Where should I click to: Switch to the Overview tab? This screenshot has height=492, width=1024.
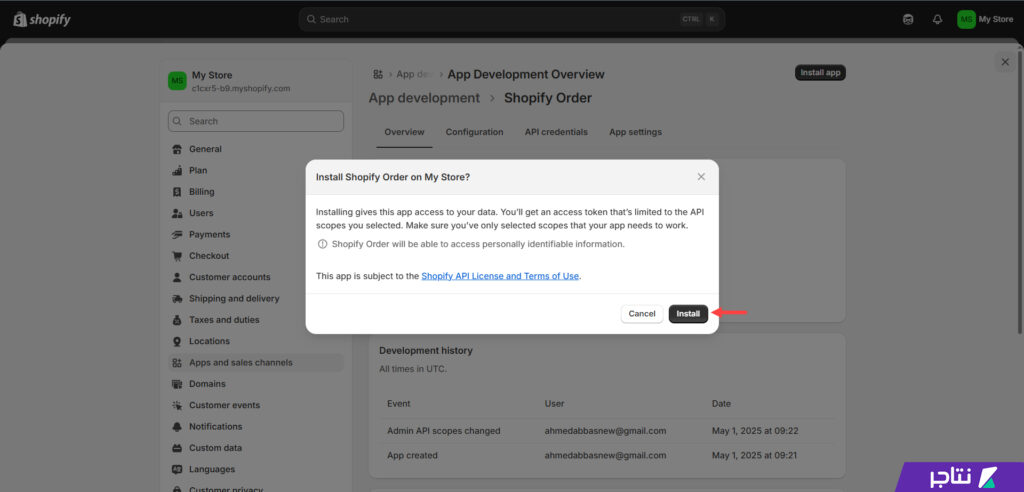pos(404,132)
